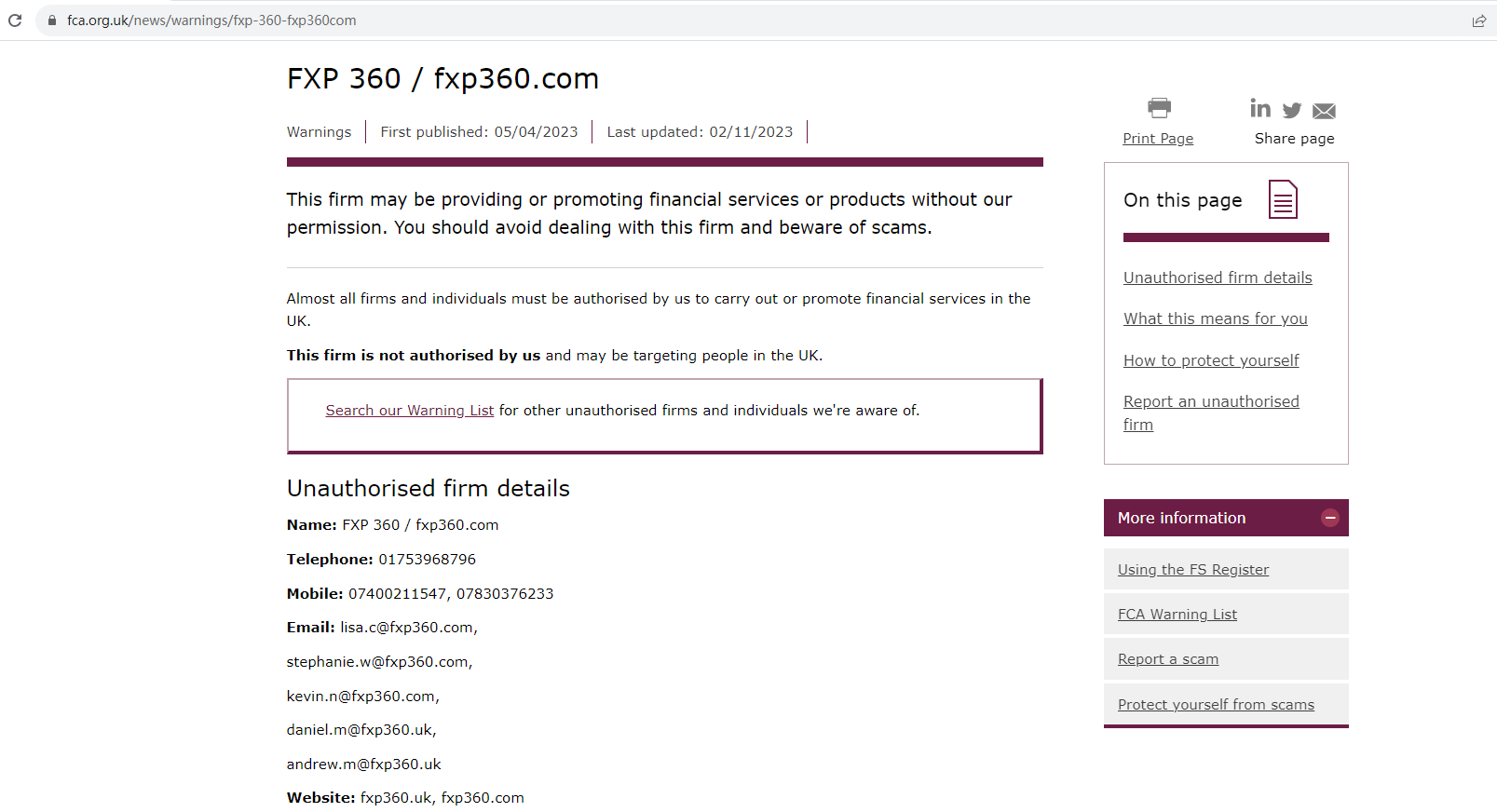
Task: Click the padlock icon in address bar
Action: tap(52, 20)
